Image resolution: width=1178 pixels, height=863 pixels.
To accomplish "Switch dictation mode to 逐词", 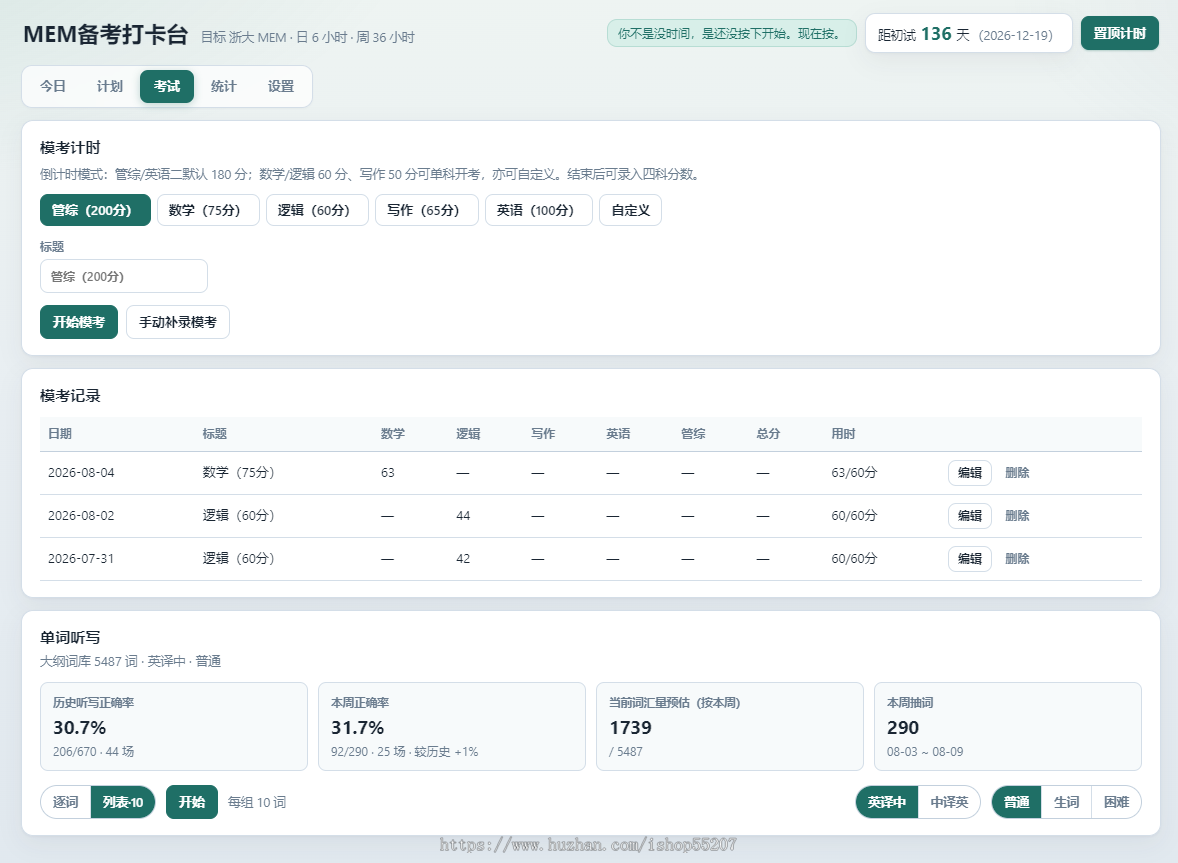I will (x=66, y=802).
